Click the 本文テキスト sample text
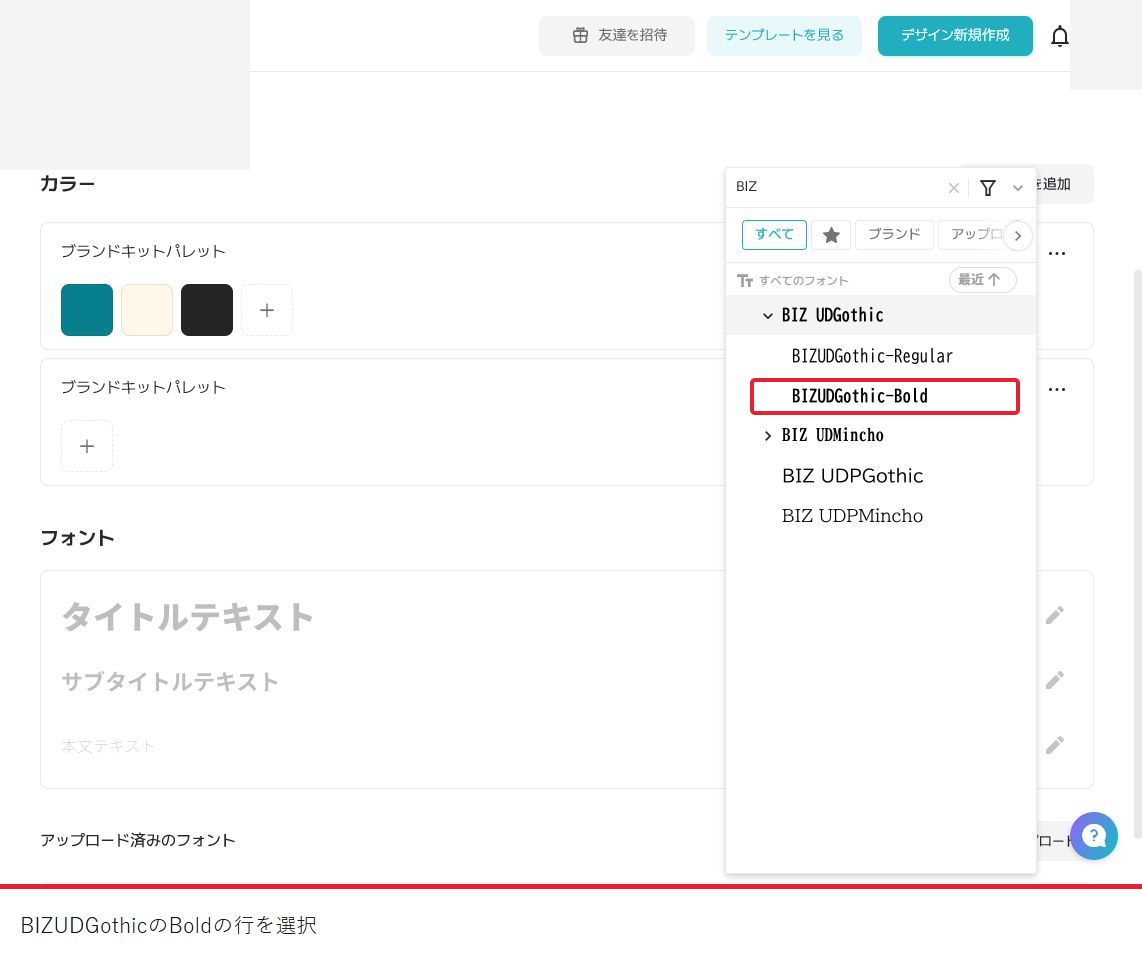 pyautogui.click(x=108, y=746)
